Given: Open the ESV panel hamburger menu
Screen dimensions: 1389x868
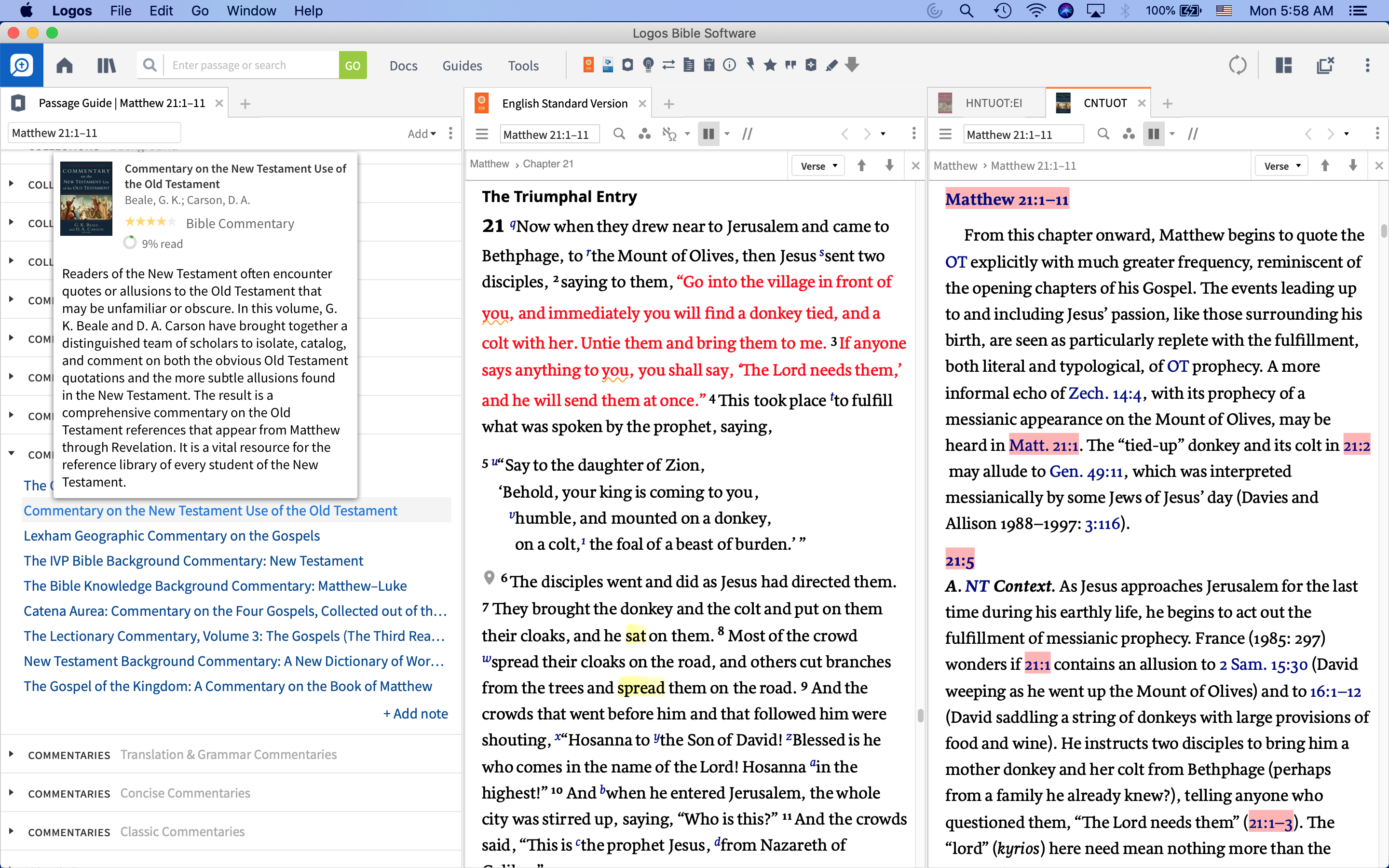Looking at the screenshot, I should tap(482, 135).
